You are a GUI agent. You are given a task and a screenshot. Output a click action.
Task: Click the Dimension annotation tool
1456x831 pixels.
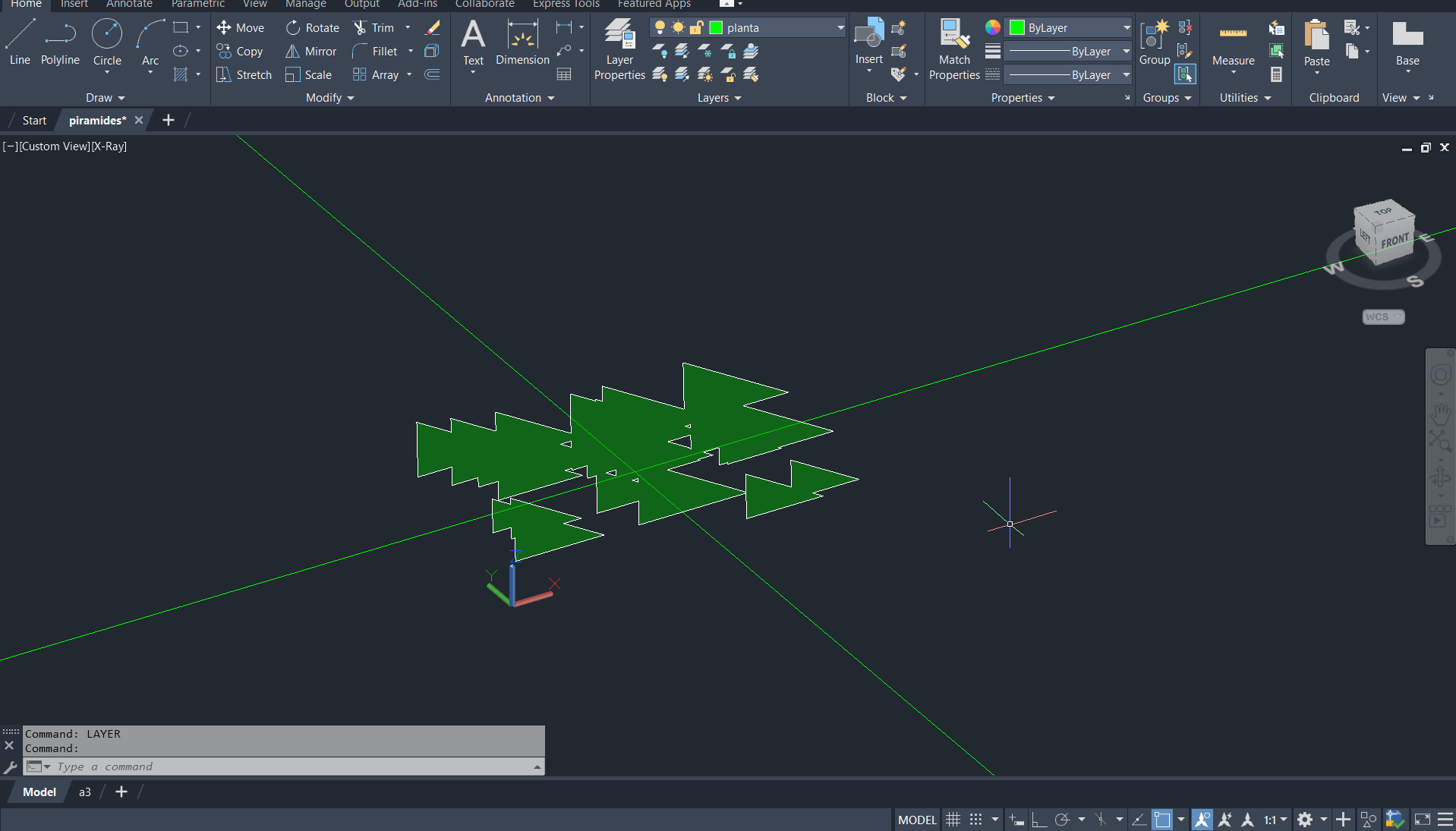[522, 42]
